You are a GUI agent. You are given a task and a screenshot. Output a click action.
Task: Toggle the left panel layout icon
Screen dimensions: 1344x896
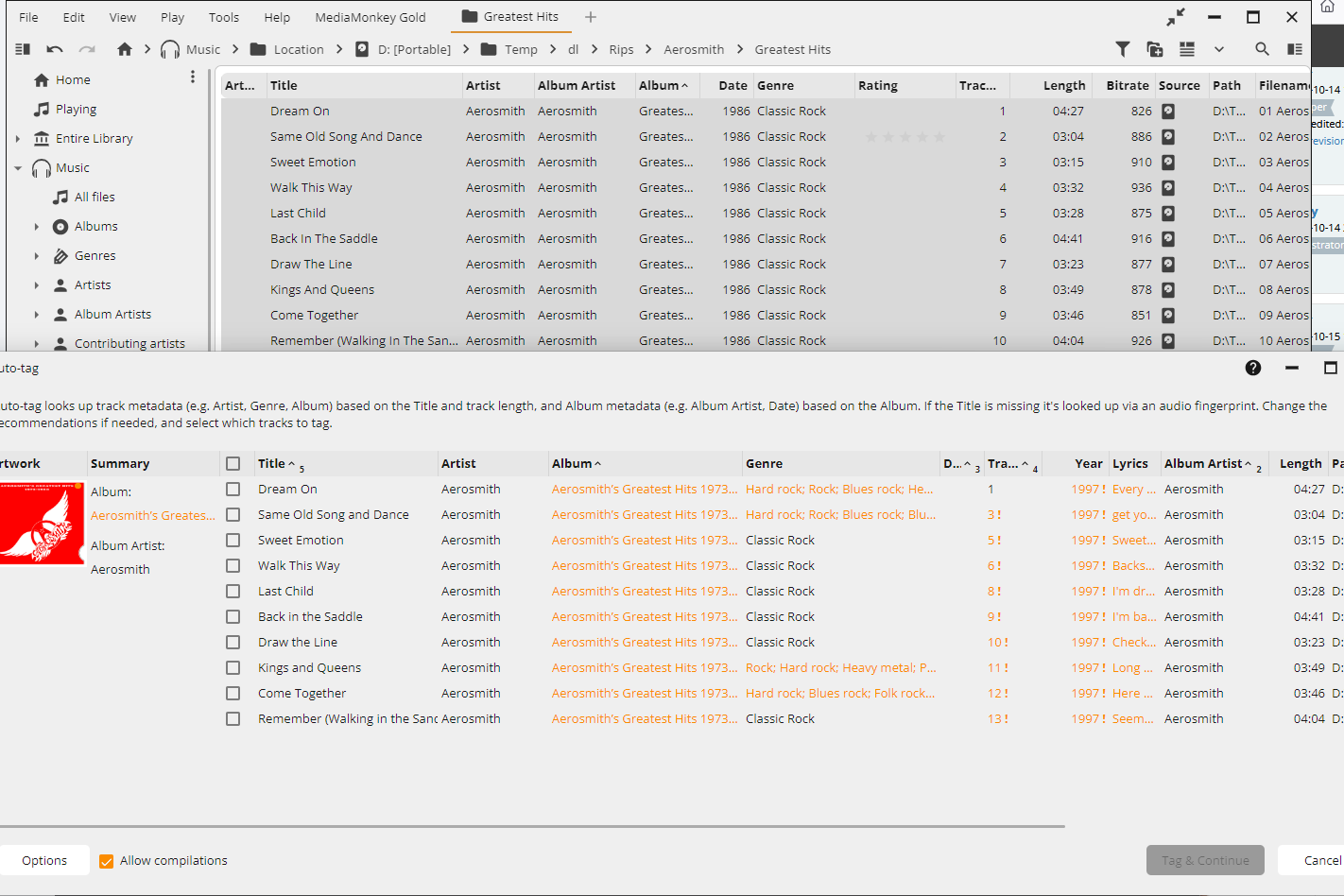point(23,49)
